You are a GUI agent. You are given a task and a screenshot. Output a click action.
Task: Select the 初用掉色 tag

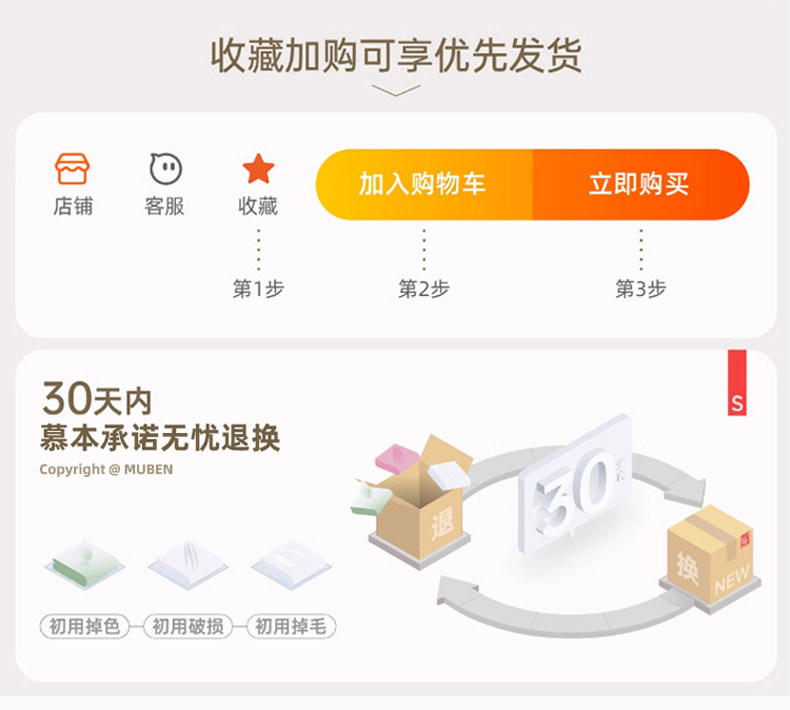pos(85,626)
